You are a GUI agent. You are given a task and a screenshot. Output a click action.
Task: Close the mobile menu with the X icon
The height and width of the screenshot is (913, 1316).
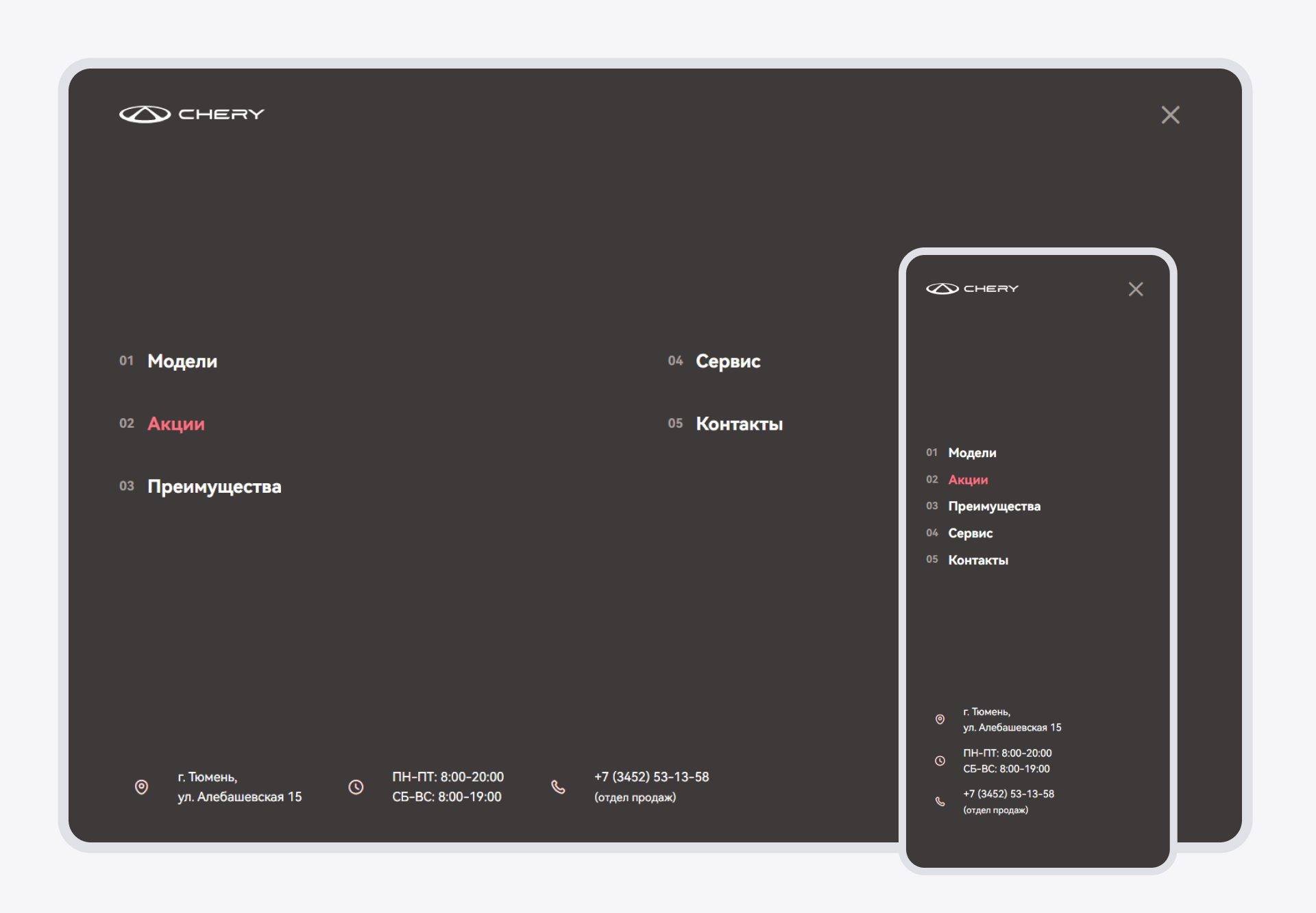point(1135,289)
